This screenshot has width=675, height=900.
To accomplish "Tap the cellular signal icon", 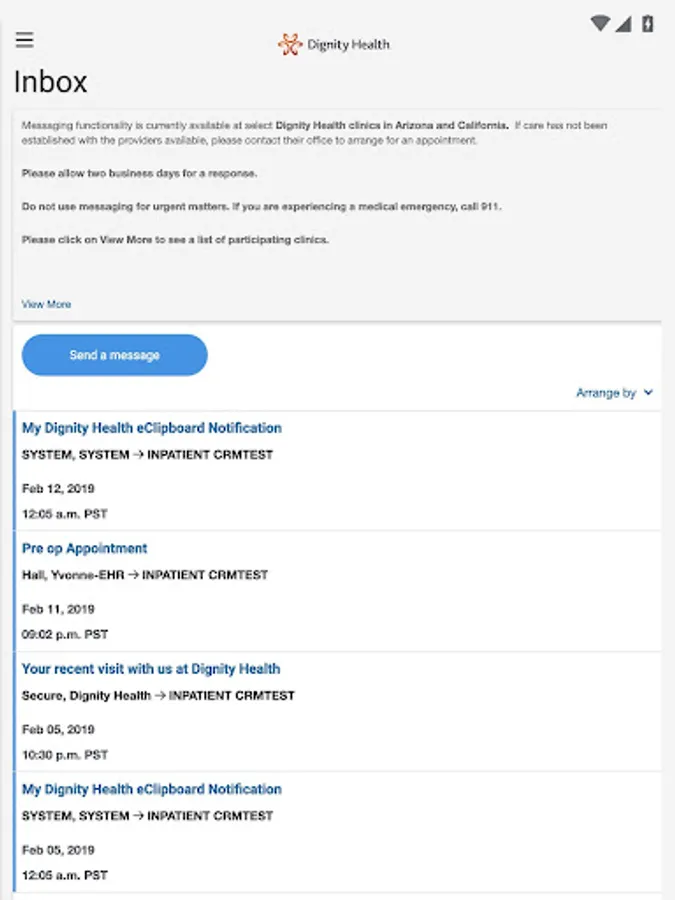I will [x=623, y=23].
